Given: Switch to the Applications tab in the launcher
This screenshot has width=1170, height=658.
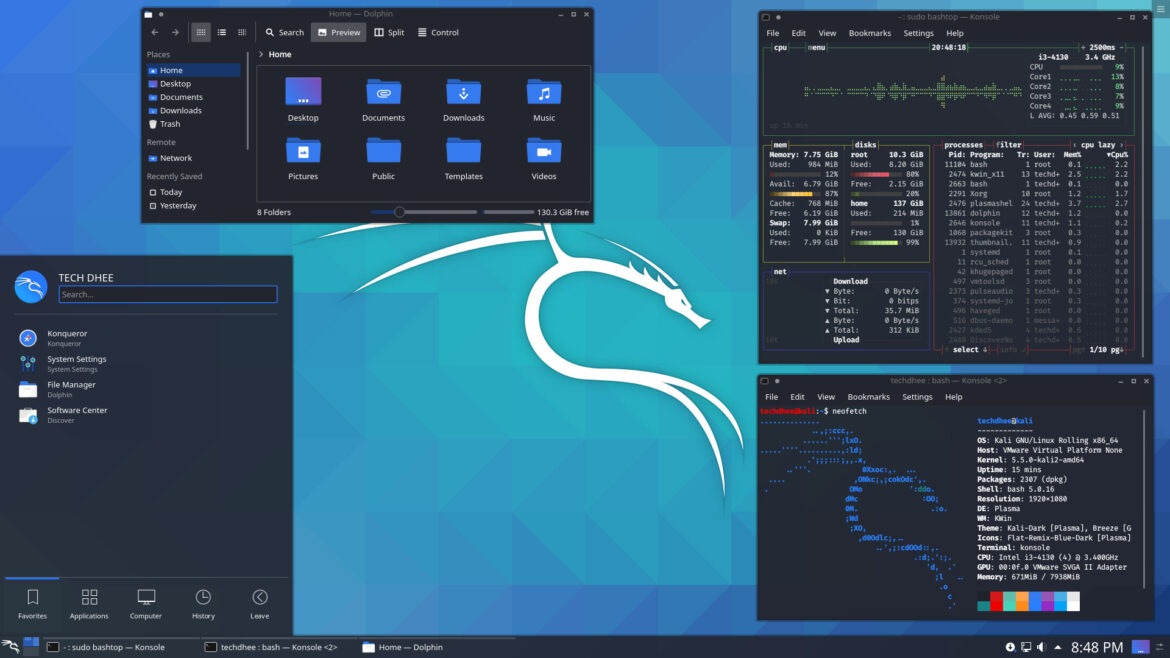Looking at the screenshot, I should (x=89, y=603).
